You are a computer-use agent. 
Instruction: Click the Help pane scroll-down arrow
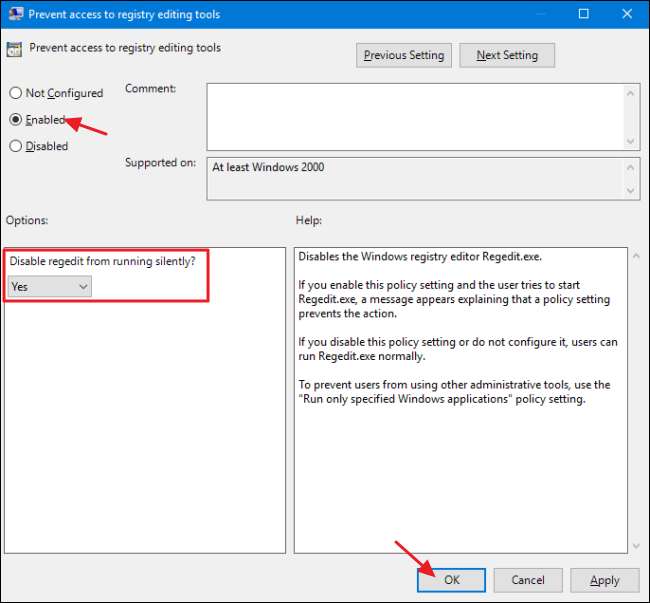(636, 546)
